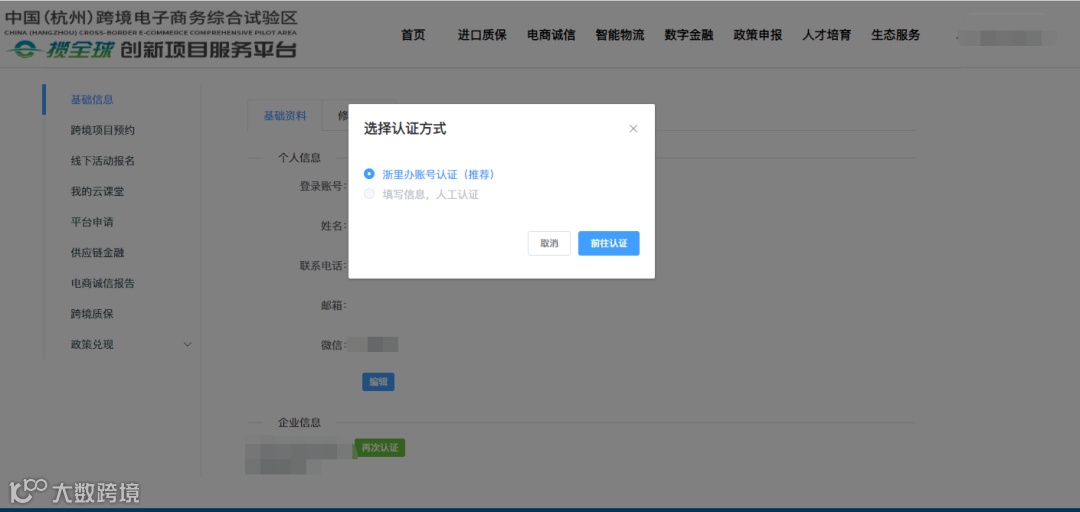Open 人才培育 navigation item

[x=827, y=35]
